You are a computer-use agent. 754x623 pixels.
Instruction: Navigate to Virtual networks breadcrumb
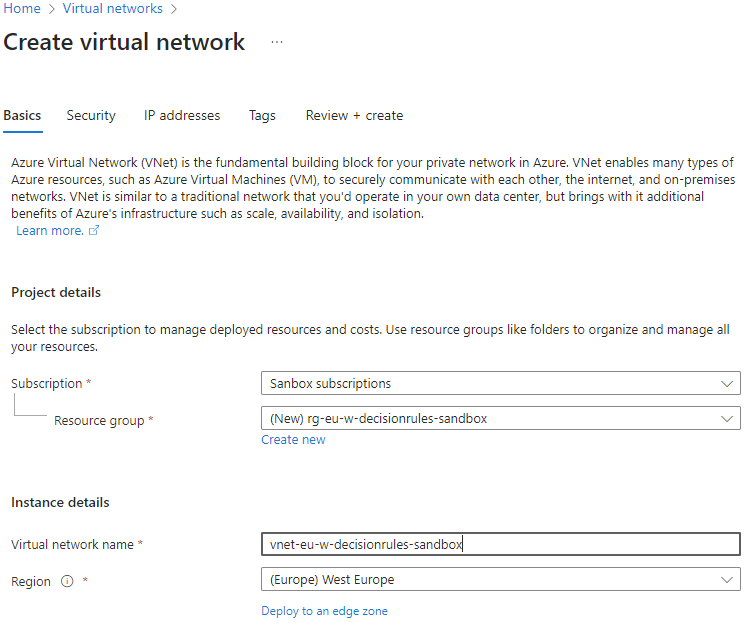[x=112, y=9]
